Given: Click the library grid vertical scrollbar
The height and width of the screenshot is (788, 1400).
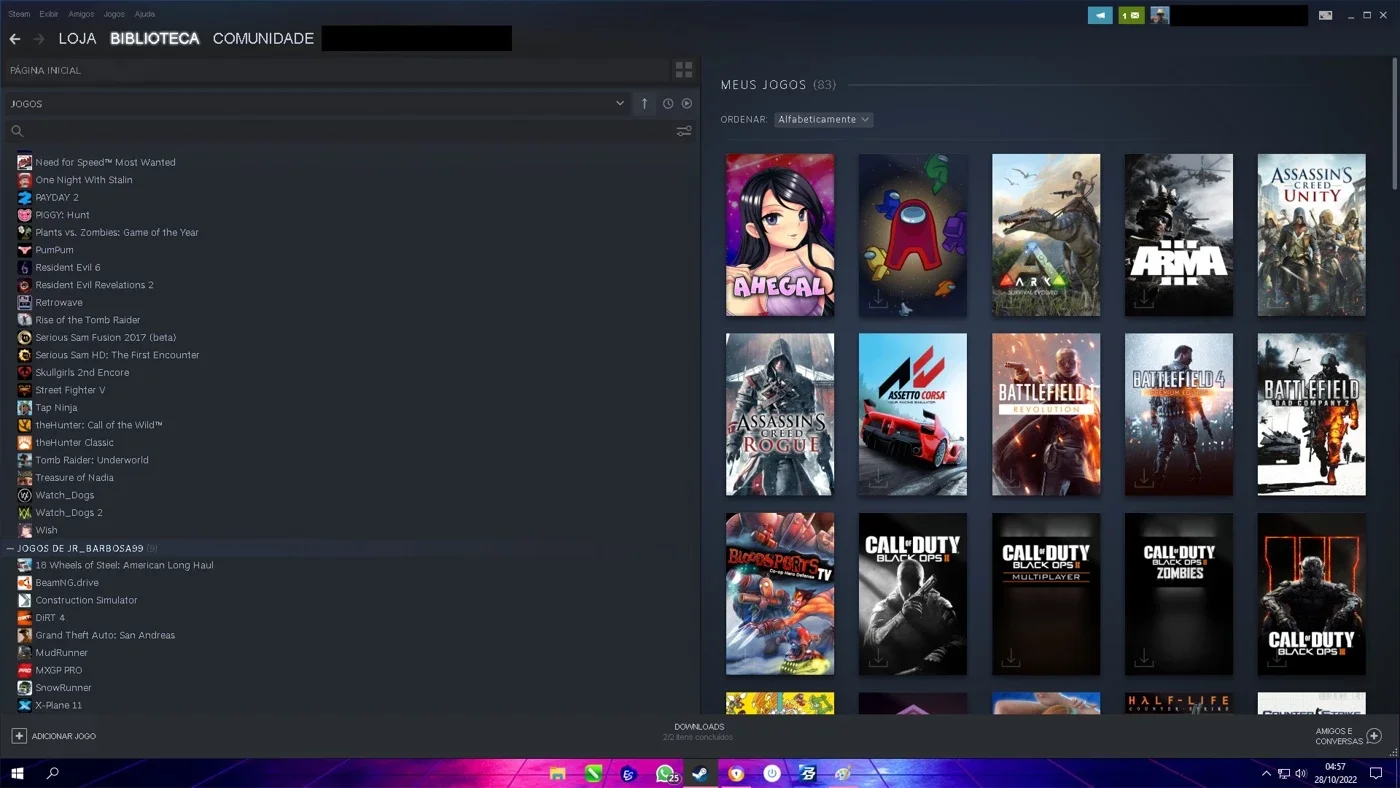Looking at the screenshot, I should coord(1395,122).
